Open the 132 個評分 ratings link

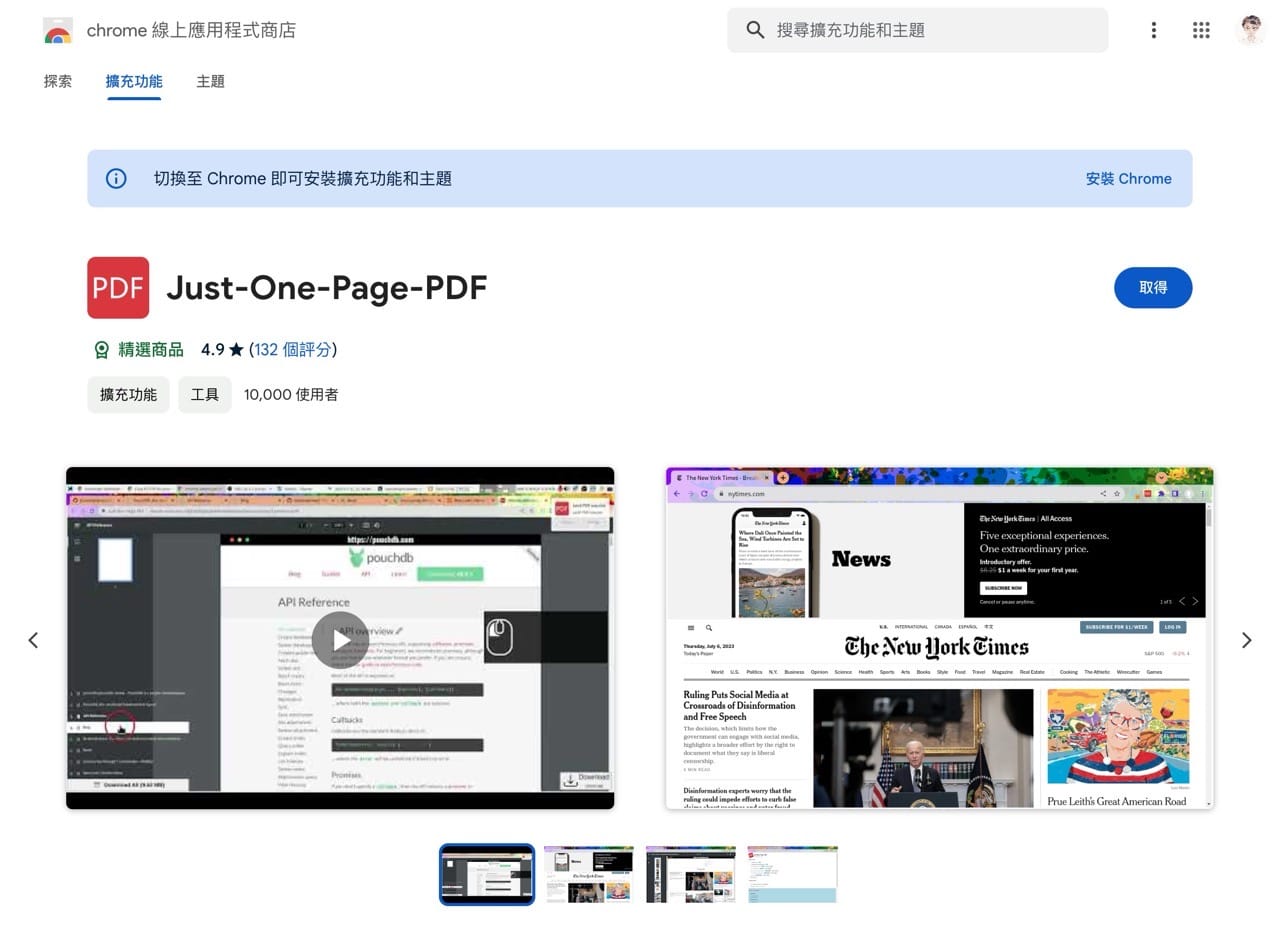pos(293,349)
